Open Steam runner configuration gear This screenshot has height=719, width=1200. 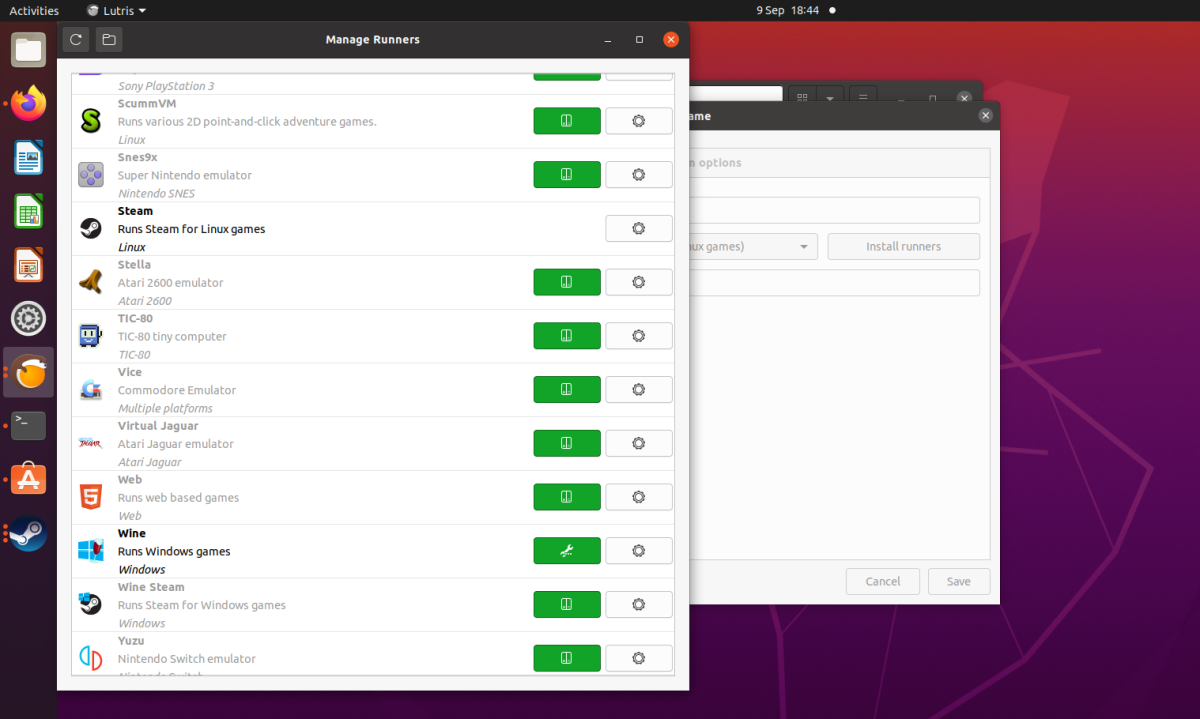[x=639, y=229]
